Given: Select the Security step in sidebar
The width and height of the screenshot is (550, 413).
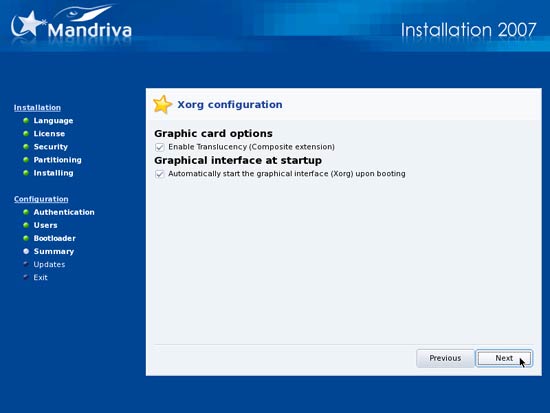Looking at the screenshot, I should (51, 147).
